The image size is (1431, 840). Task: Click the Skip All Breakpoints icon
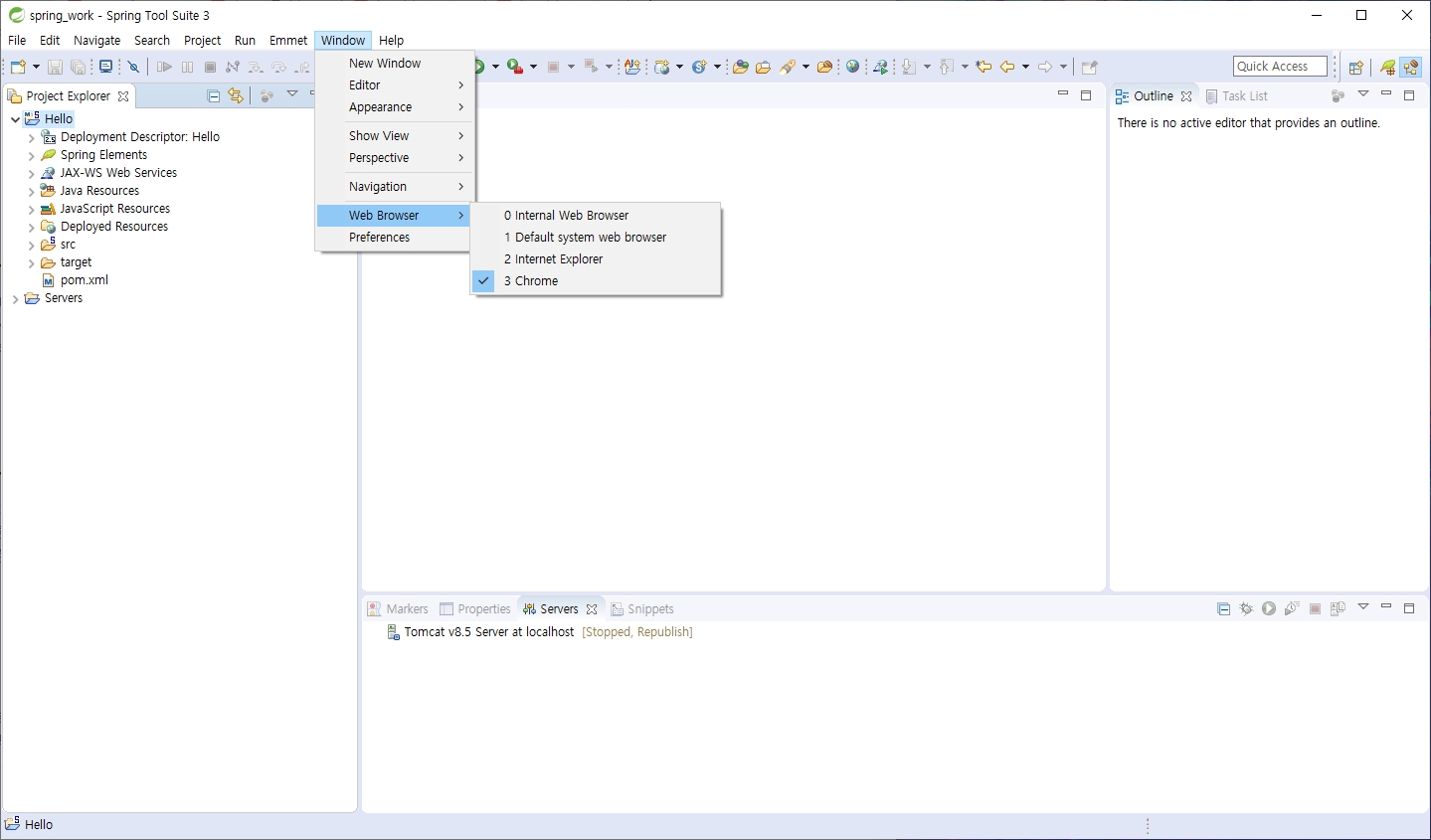click(x=133, y=67)
